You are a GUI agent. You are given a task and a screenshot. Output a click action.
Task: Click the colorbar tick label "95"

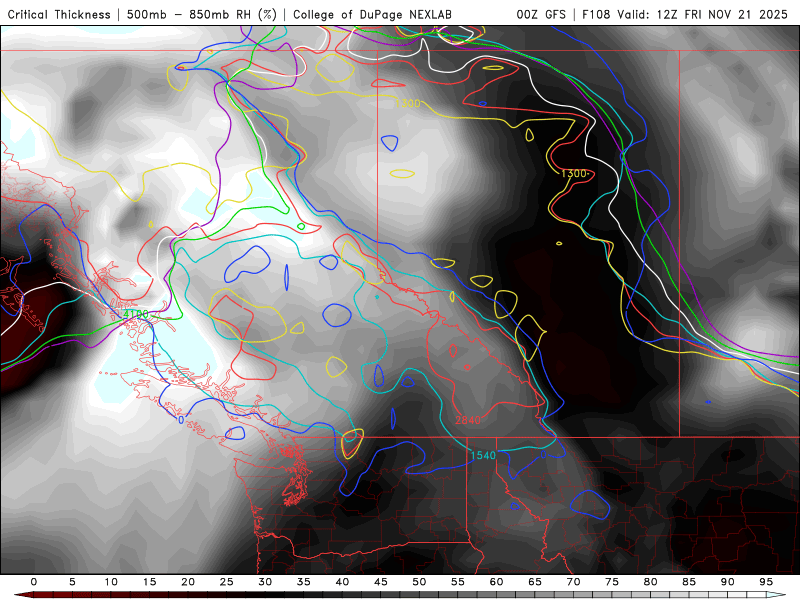766,582
